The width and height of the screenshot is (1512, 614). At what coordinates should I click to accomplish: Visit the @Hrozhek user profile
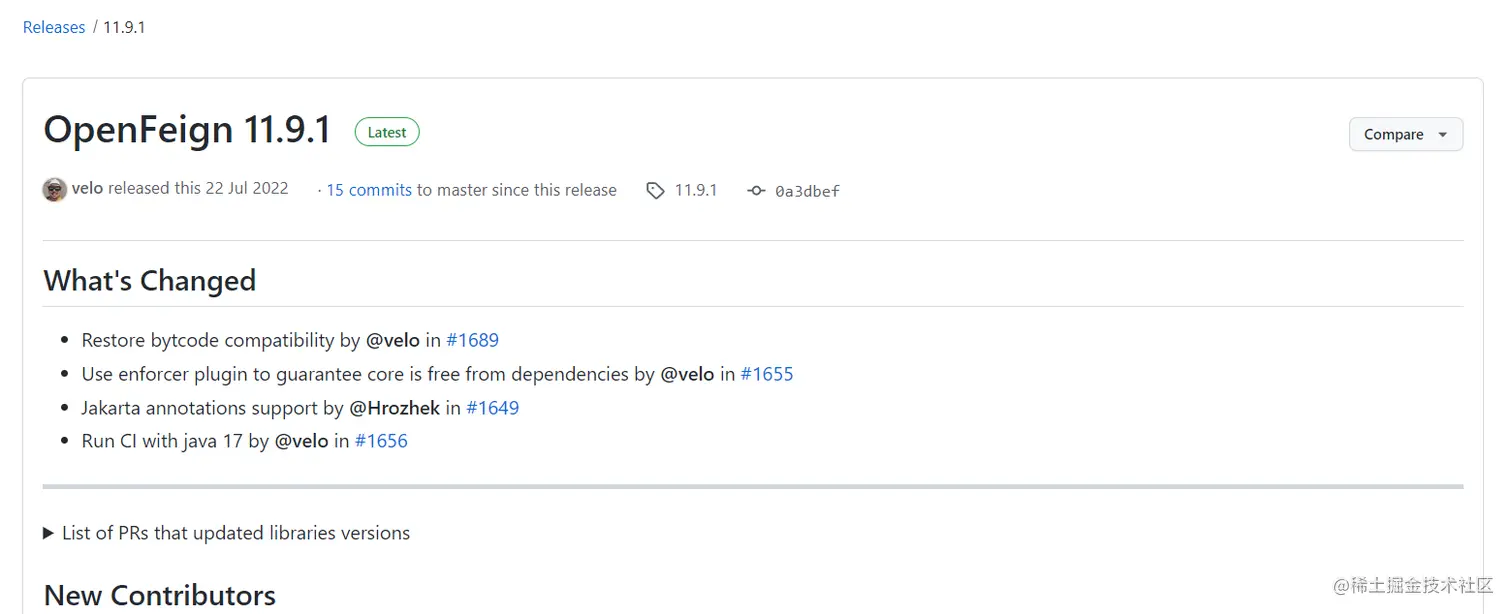click(x=394, y=408)
